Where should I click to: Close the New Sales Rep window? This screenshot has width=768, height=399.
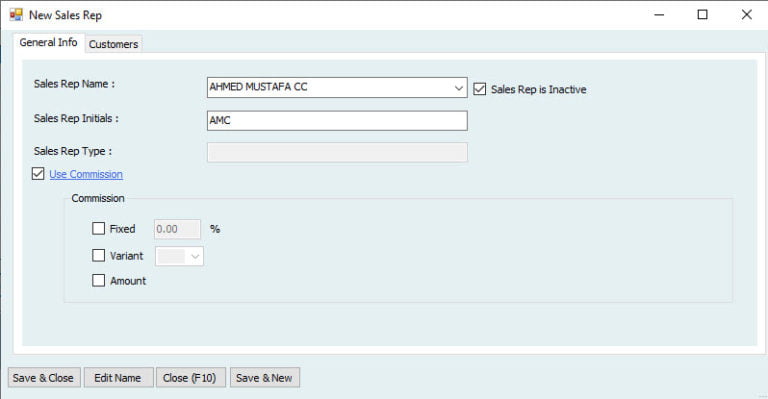[746, 15]
